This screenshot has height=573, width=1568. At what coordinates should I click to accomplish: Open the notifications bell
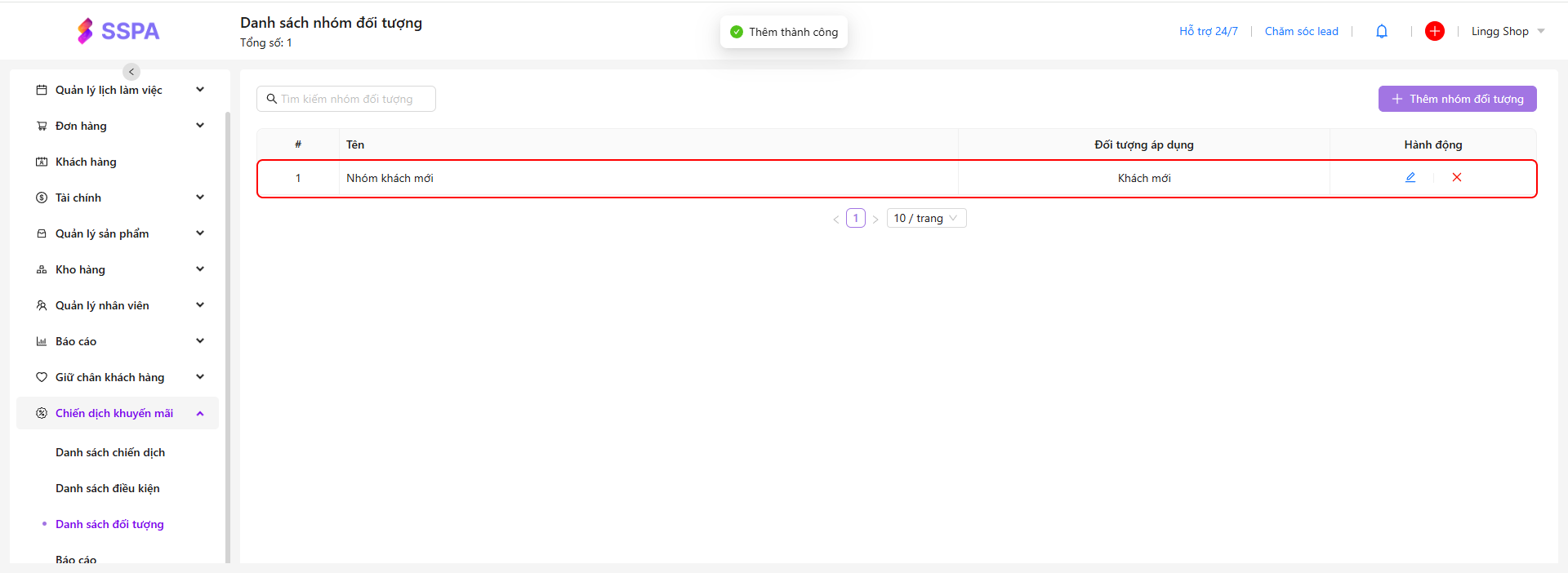point(1381,31)
